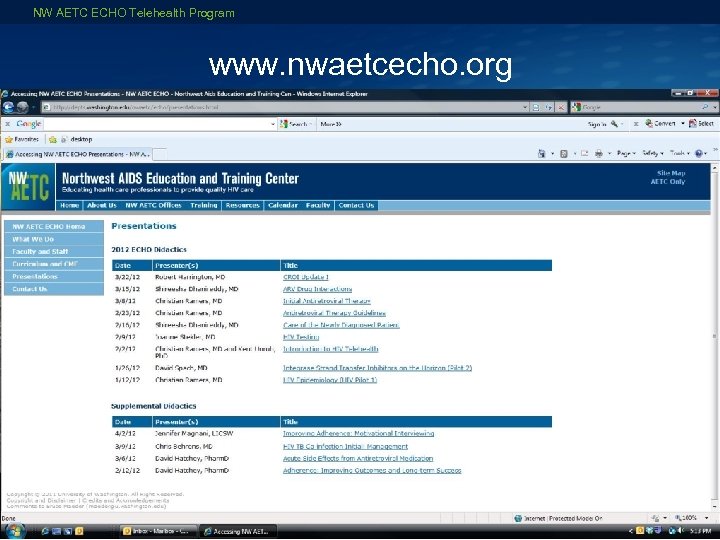The width and height of the screenshot is (720, 540).
Task: Open Presentations sidebar link
Action: [x=54, y=276]
